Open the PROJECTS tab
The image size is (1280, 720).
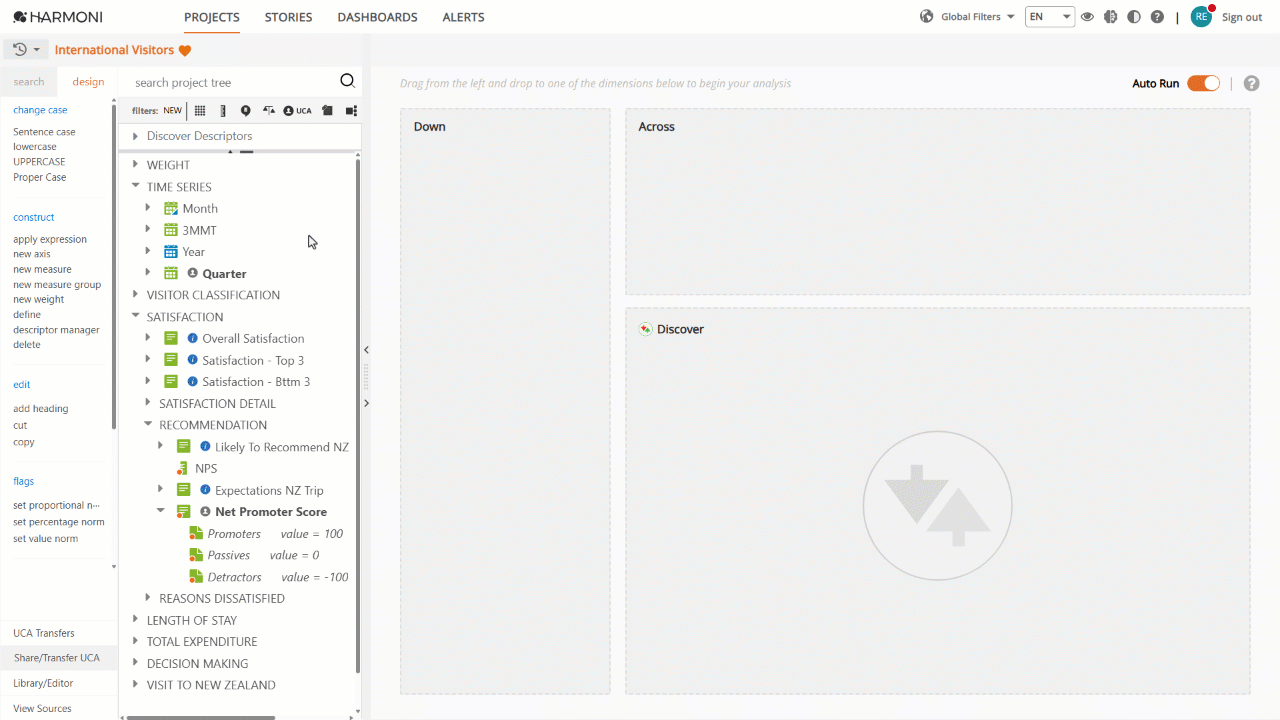[212, 17]
